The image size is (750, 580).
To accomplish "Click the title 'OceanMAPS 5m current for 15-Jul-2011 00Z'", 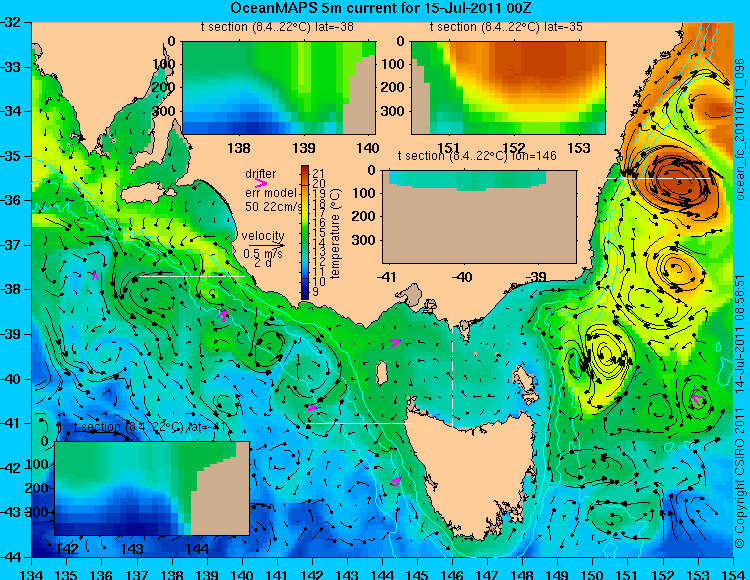I will coord(381,8).
